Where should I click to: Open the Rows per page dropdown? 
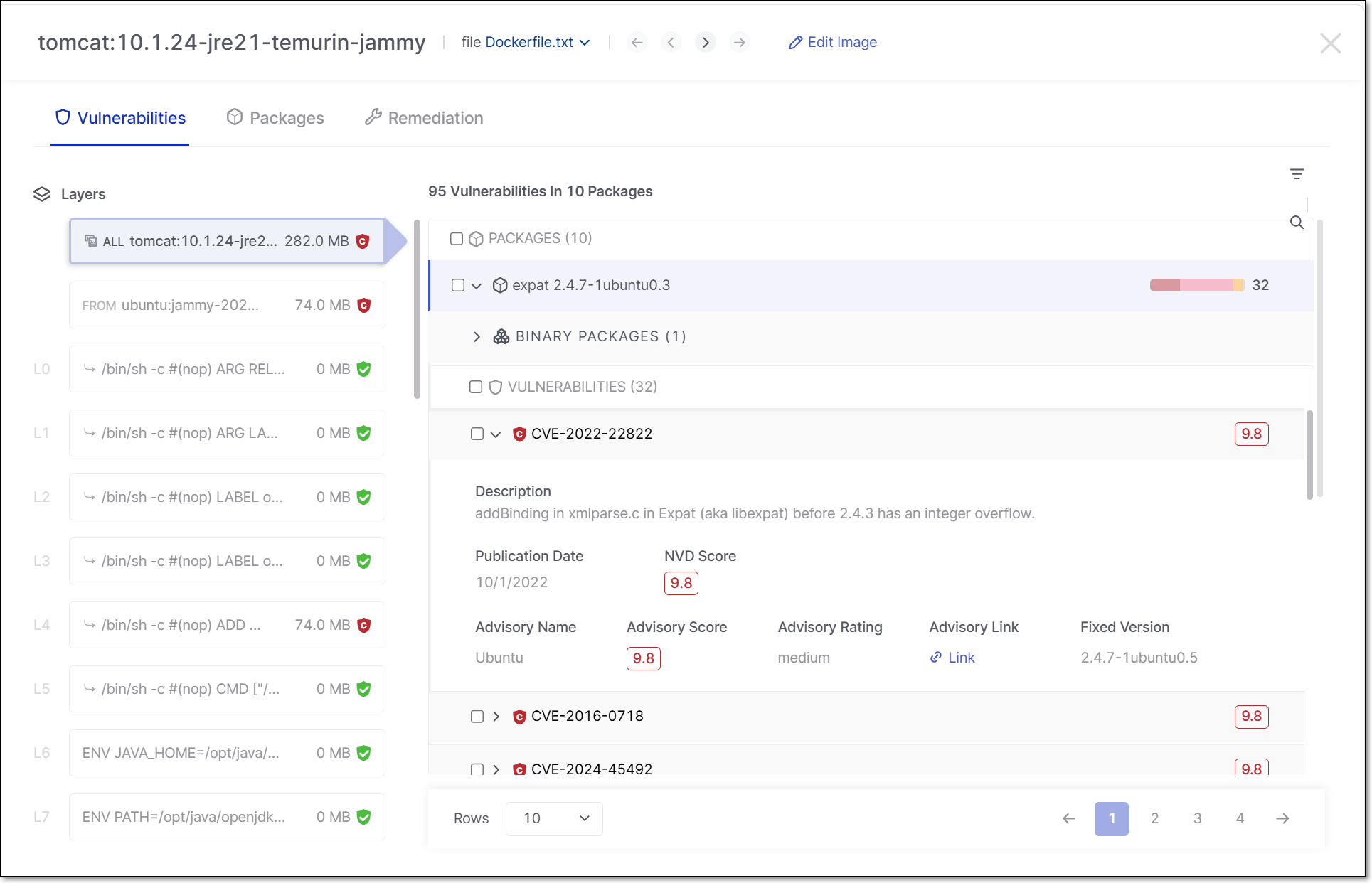coord(554,818)
